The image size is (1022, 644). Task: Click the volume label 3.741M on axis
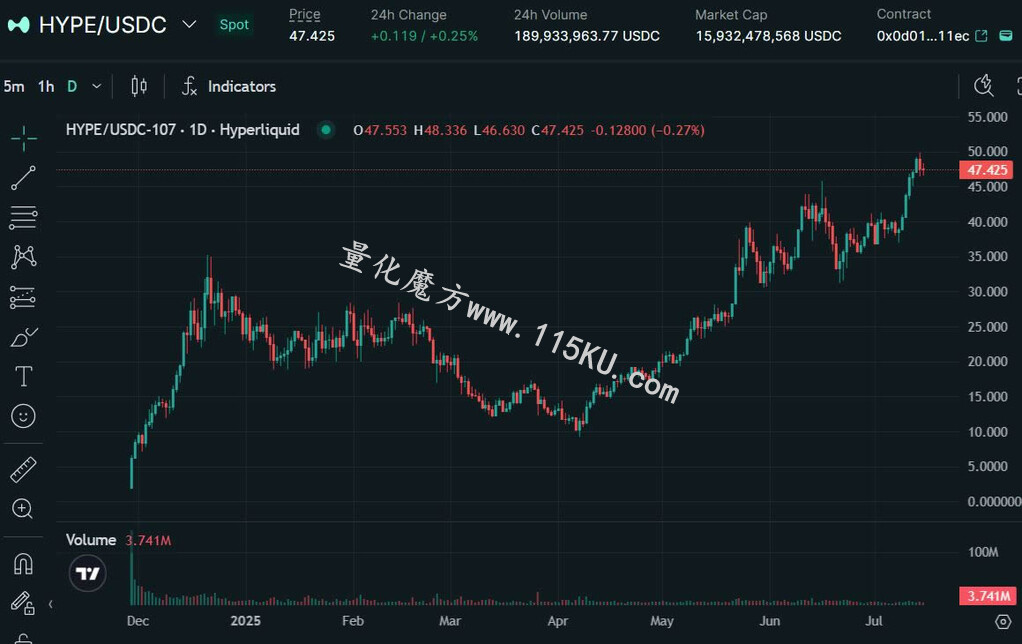point(986,596)
